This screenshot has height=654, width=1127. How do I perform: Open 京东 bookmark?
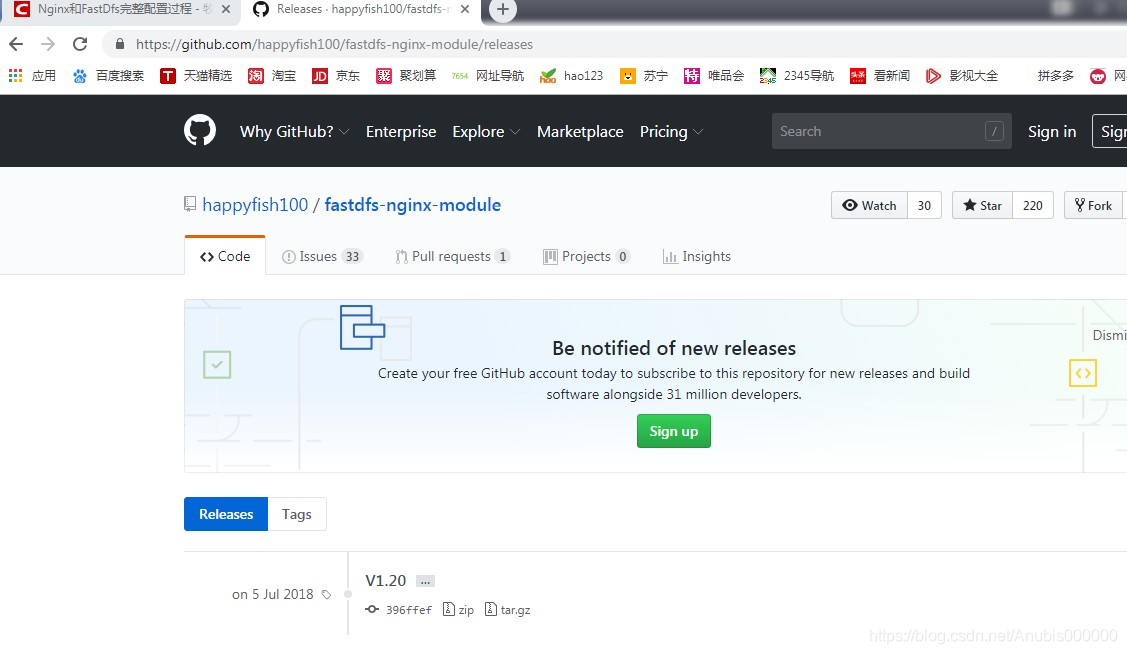click(336, 75)
